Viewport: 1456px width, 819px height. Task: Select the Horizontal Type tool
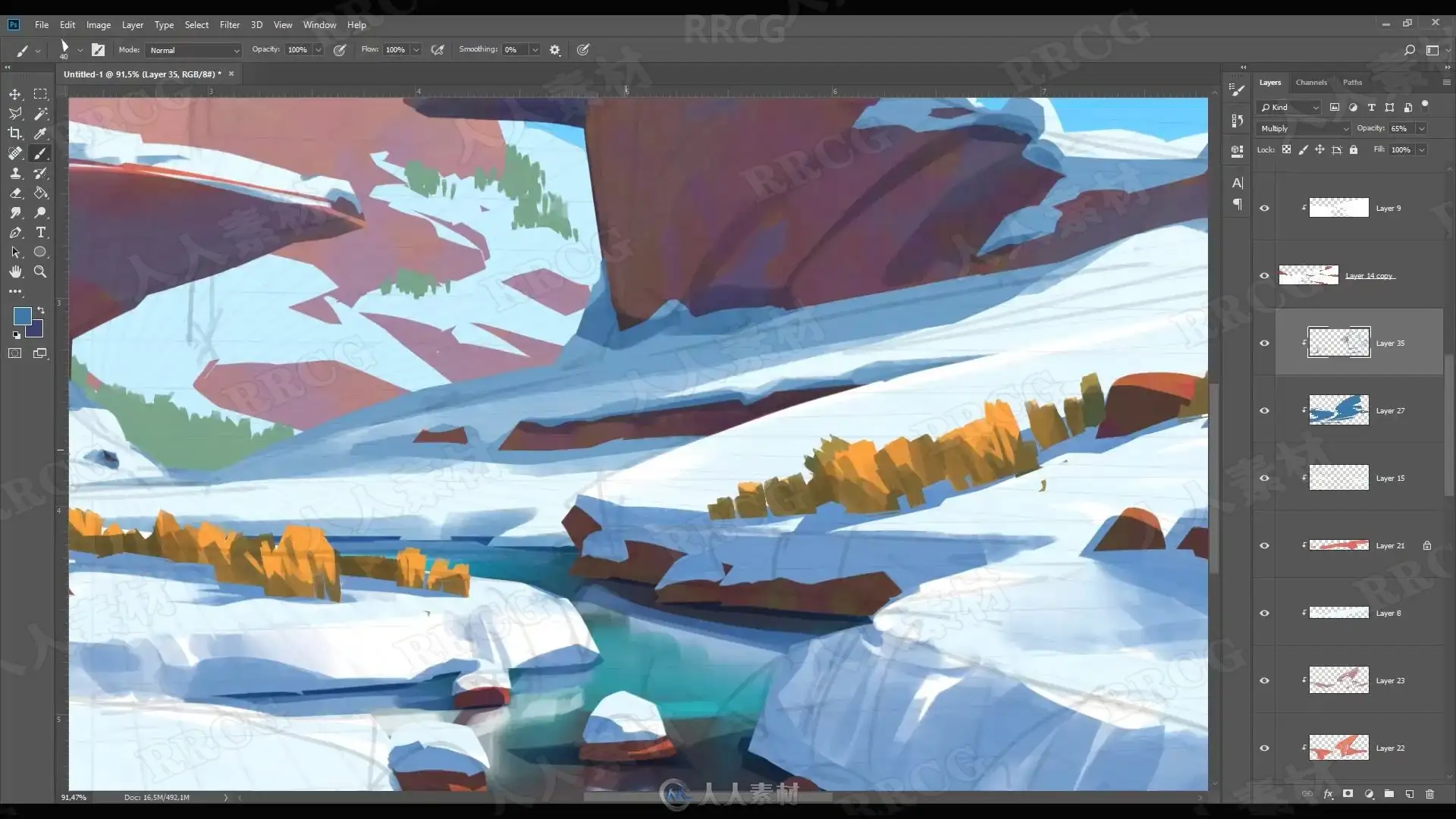coord(40,232)
